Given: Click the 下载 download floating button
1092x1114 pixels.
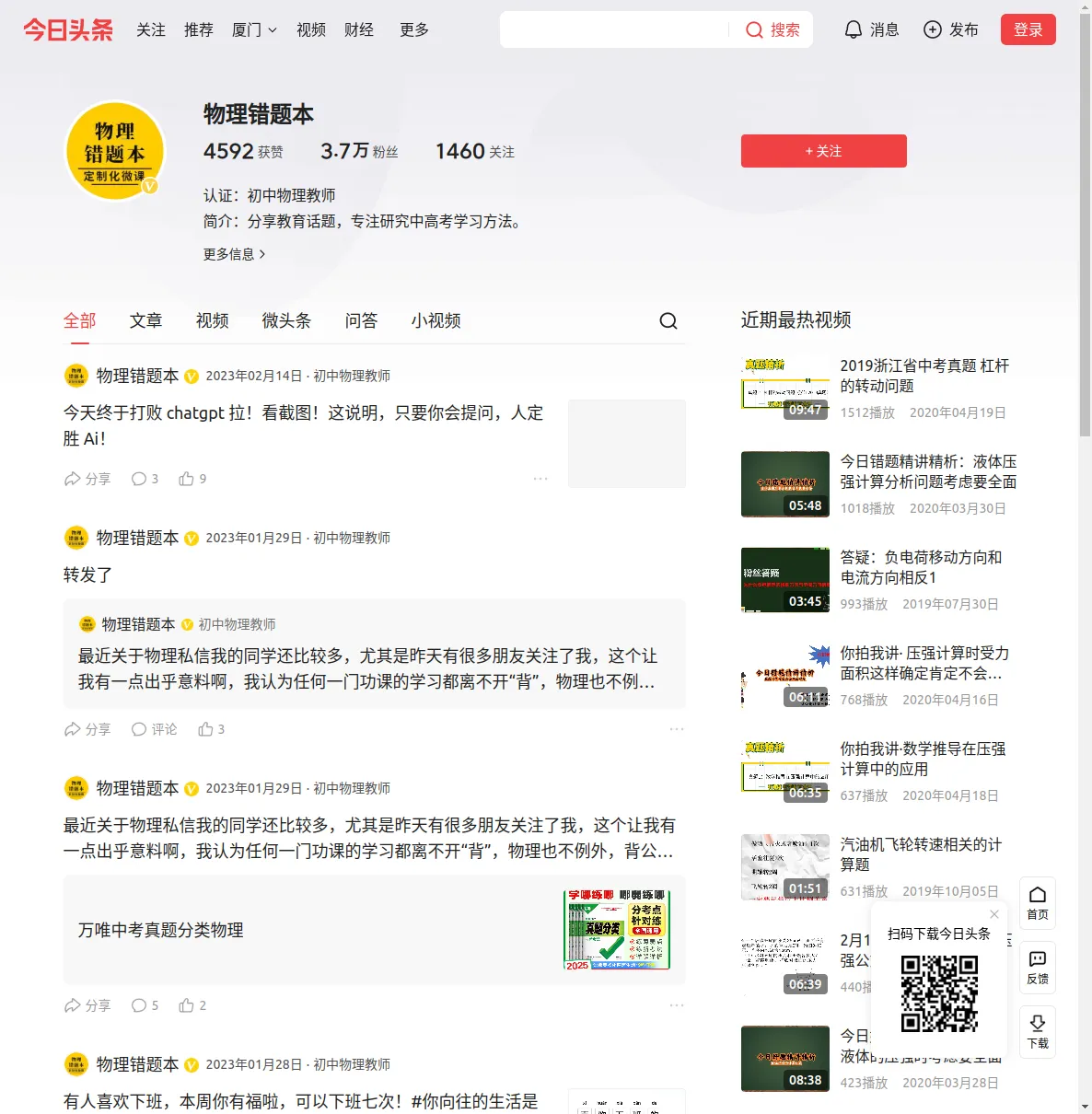Looking at the screenshot, I should (x=1038, y=1032).
